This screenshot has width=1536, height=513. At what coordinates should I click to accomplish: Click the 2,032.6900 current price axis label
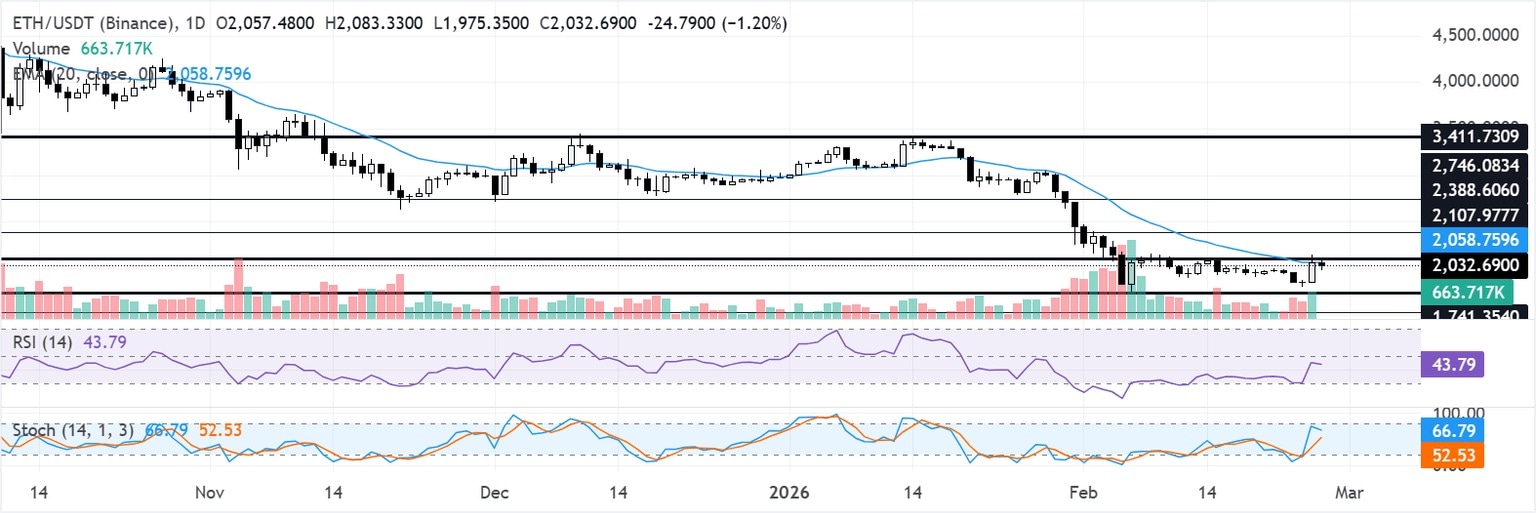[x=1476, y=266]
